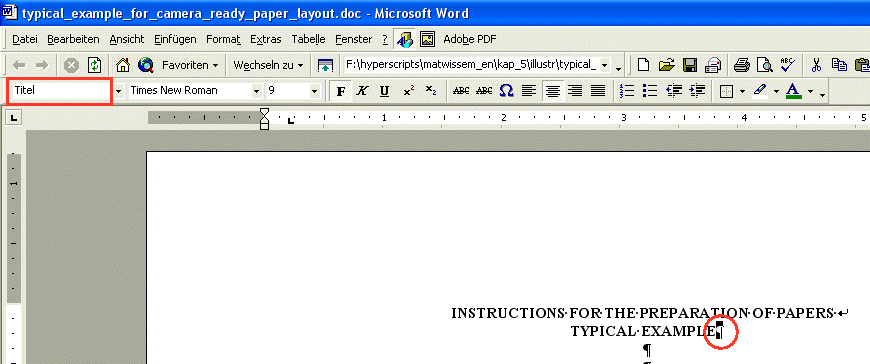
Task: Open the Favoriten dropdown
Action: [190, 65]
